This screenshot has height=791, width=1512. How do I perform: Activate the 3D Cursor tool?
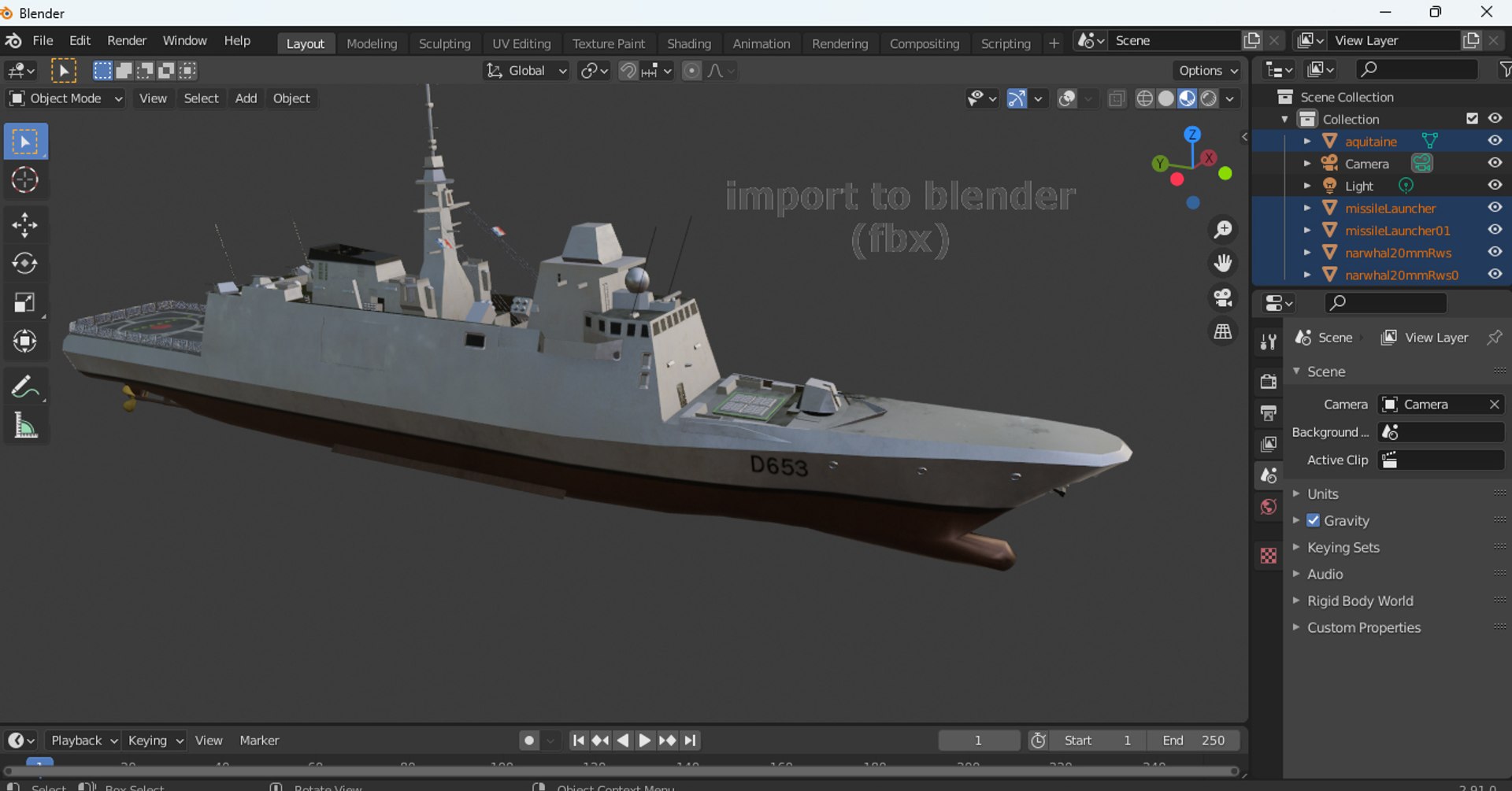pyautogui.click(x=25, y=180)
